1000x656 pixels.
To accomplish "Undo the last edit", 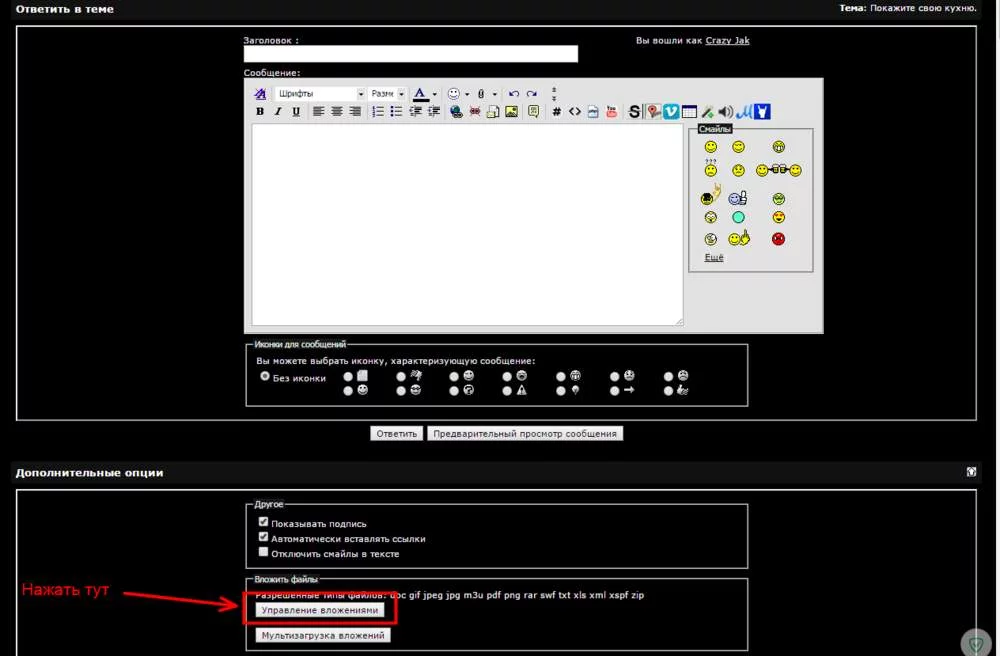I will [x=514, y=94].
